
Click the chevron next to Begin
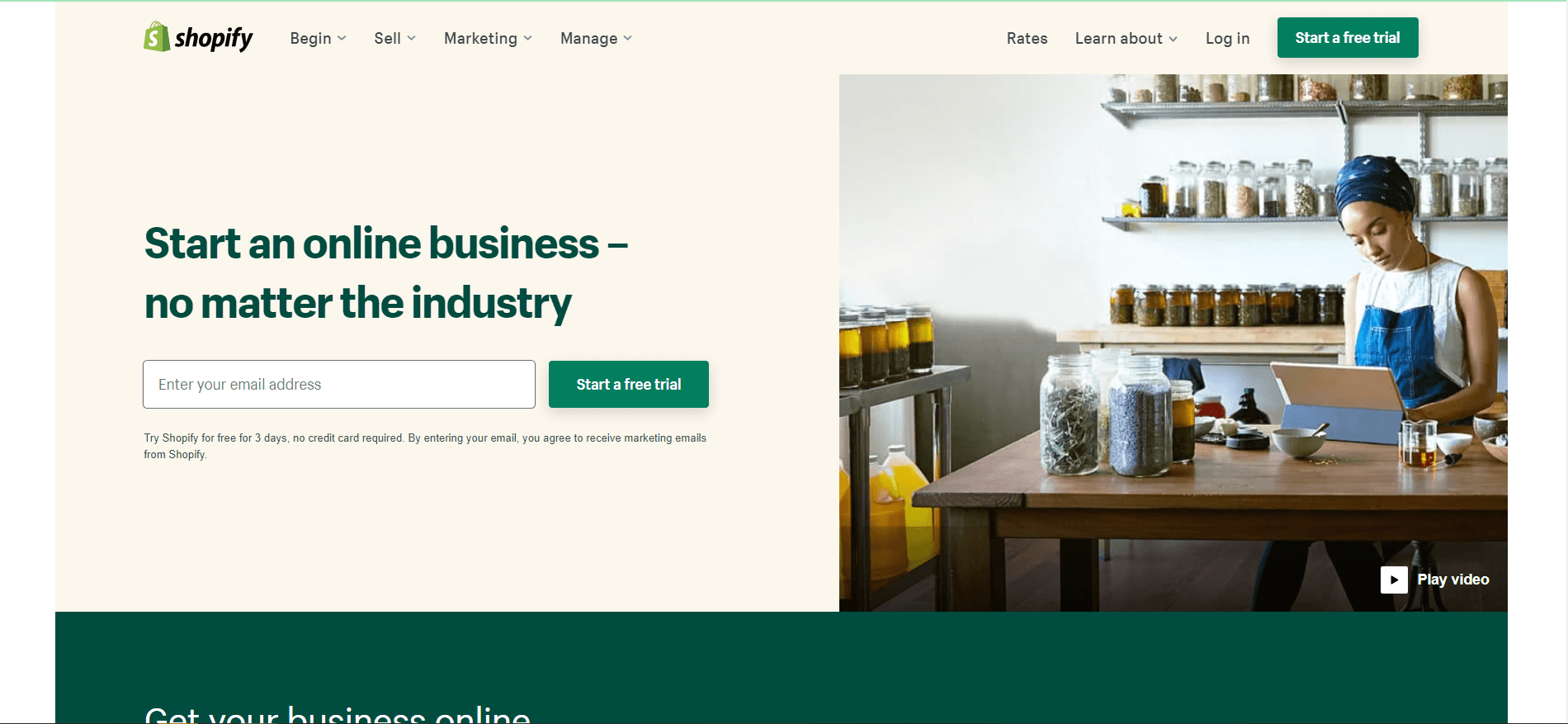(x=342, y=39)
